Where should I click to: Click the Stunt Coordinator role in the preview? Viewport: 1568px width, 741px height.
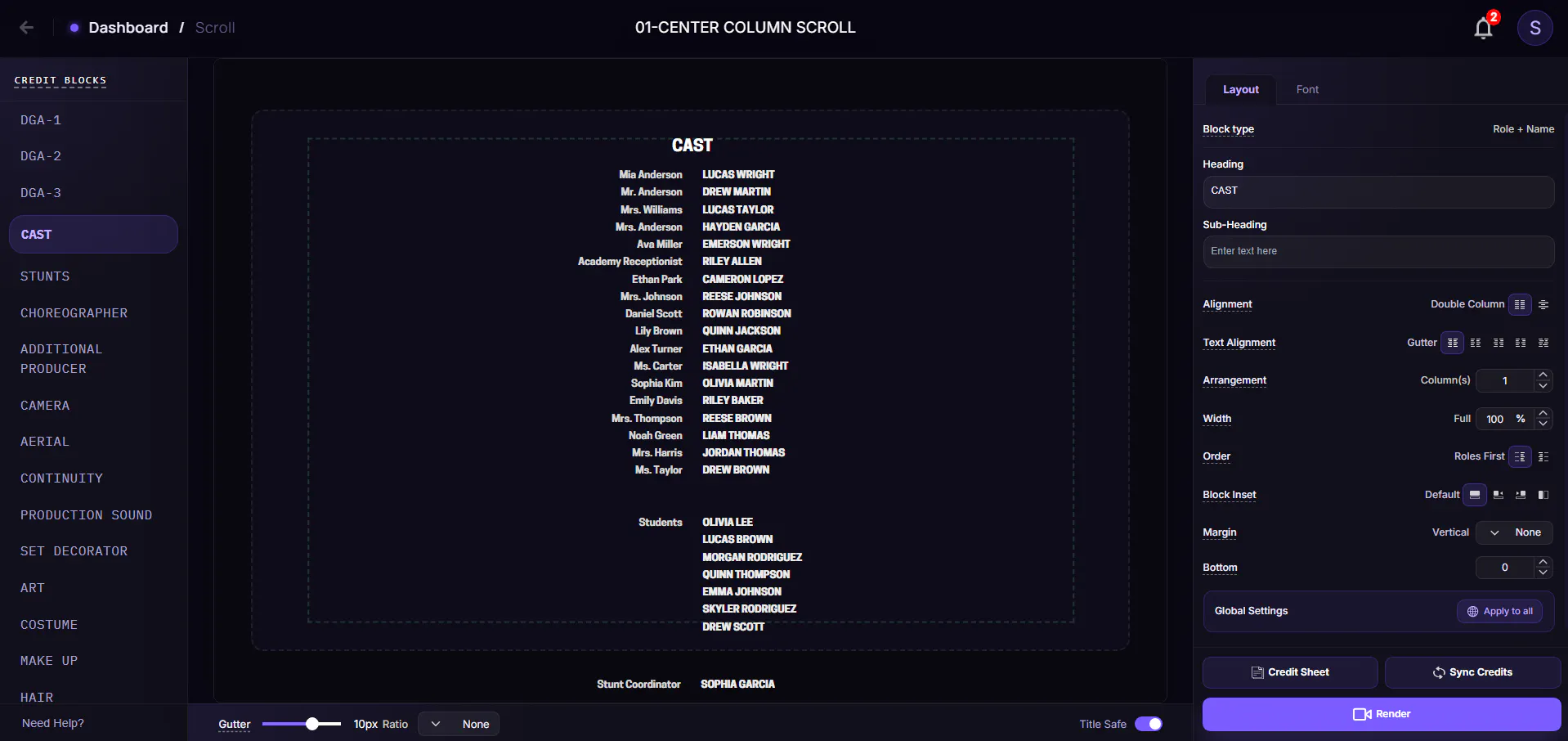[x=638, y=685]
